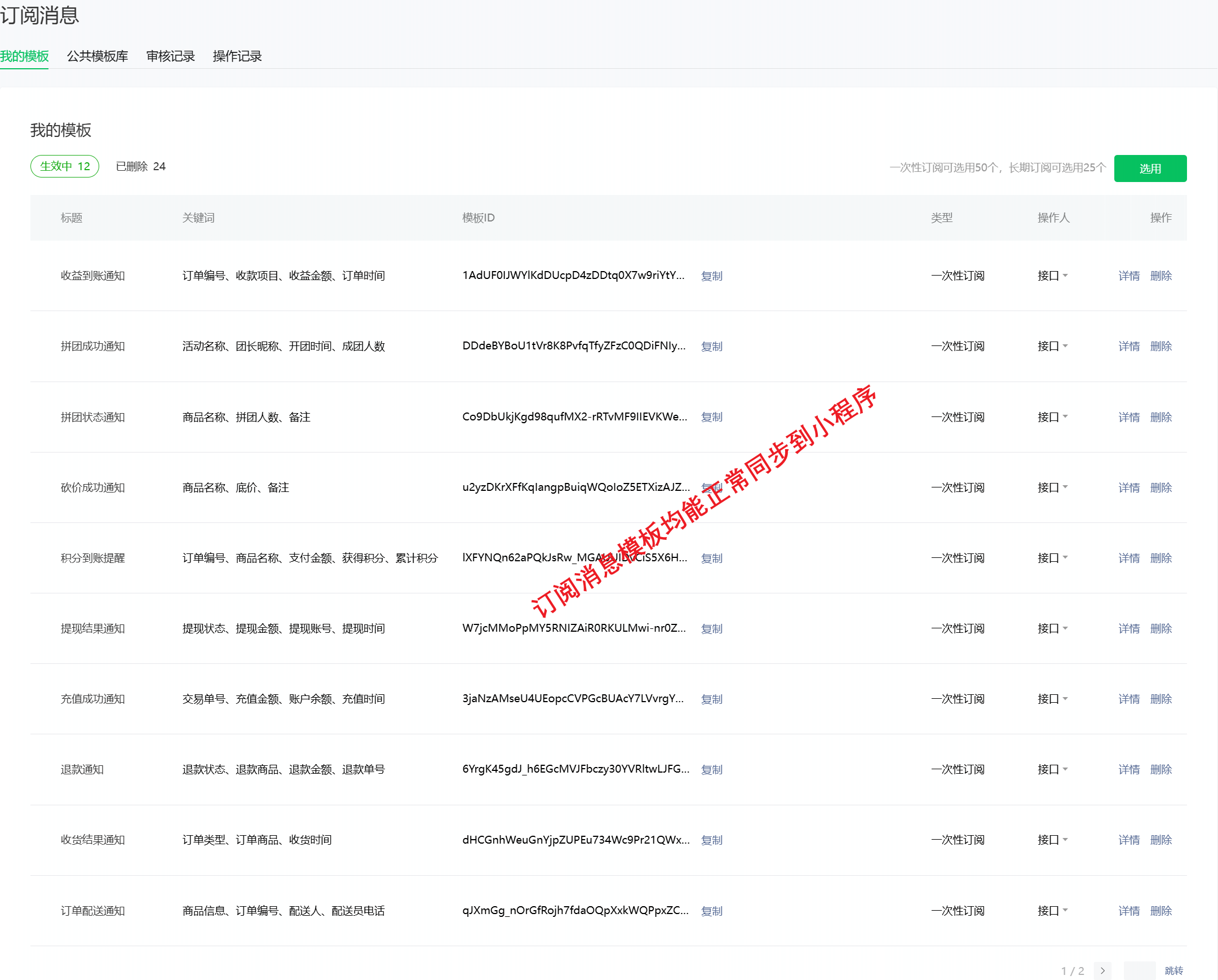
Task: Delete the 订单配送通知 template
Action: pyautogui.click(x=1161, y=911)
